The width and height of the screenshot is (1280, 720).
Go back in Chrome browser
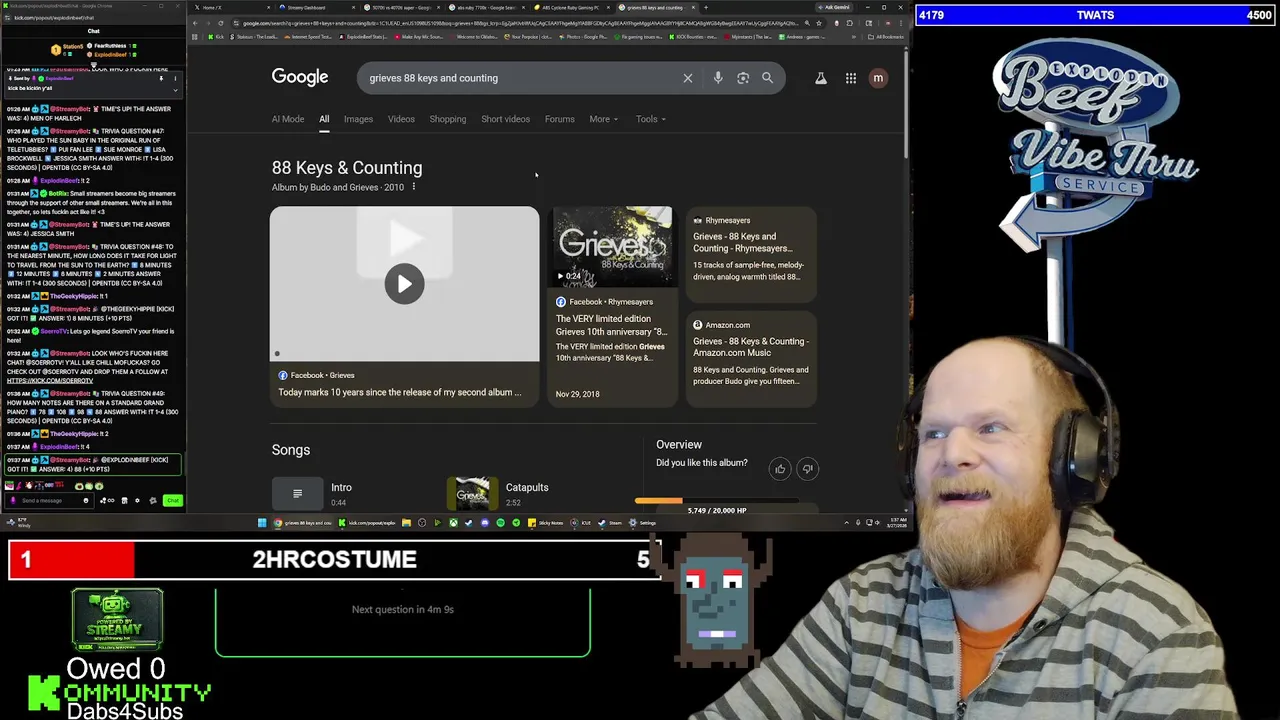(195, 23)
